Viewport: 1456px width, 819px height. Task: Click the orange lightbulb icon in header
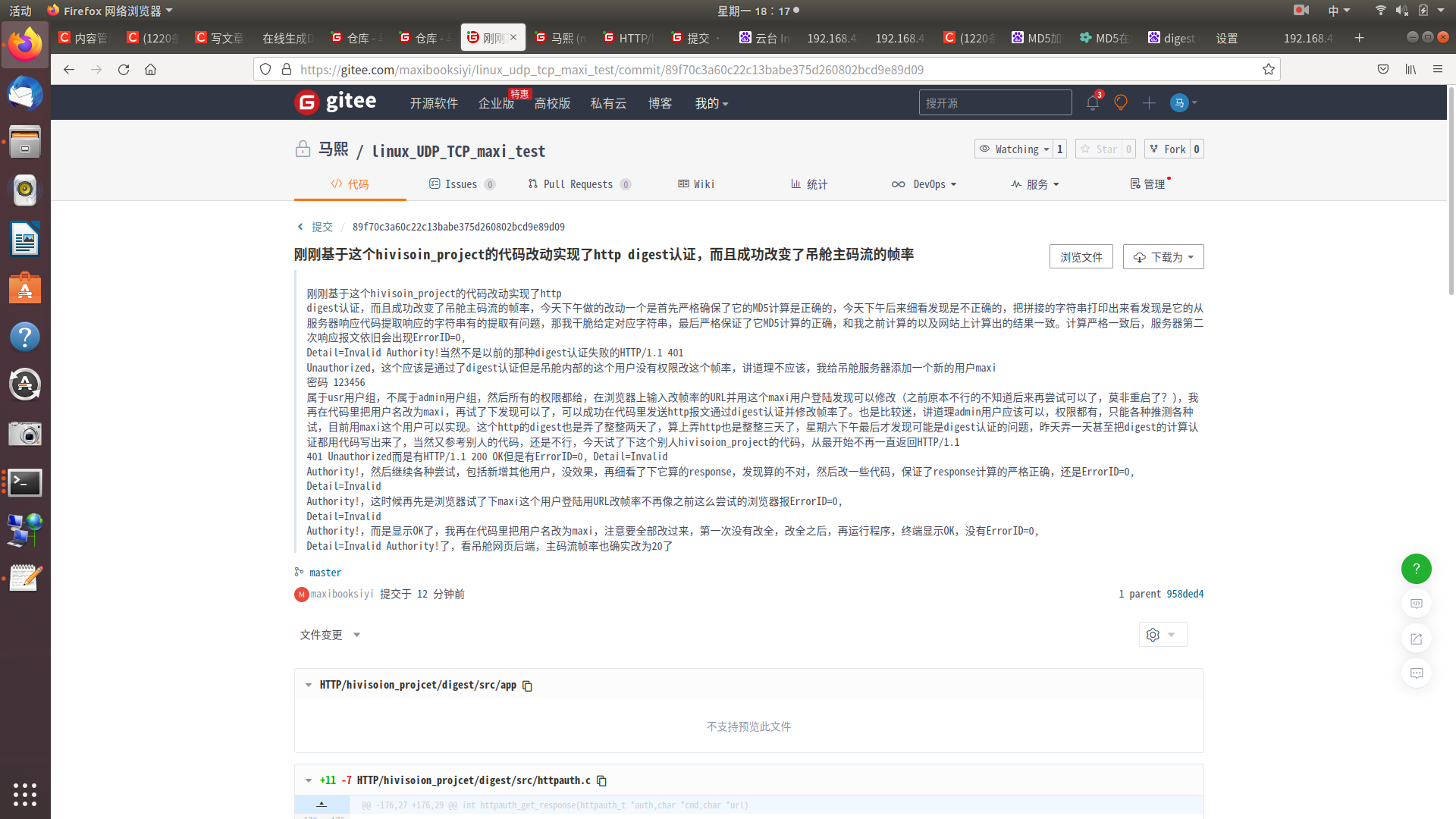point(1120,102)
